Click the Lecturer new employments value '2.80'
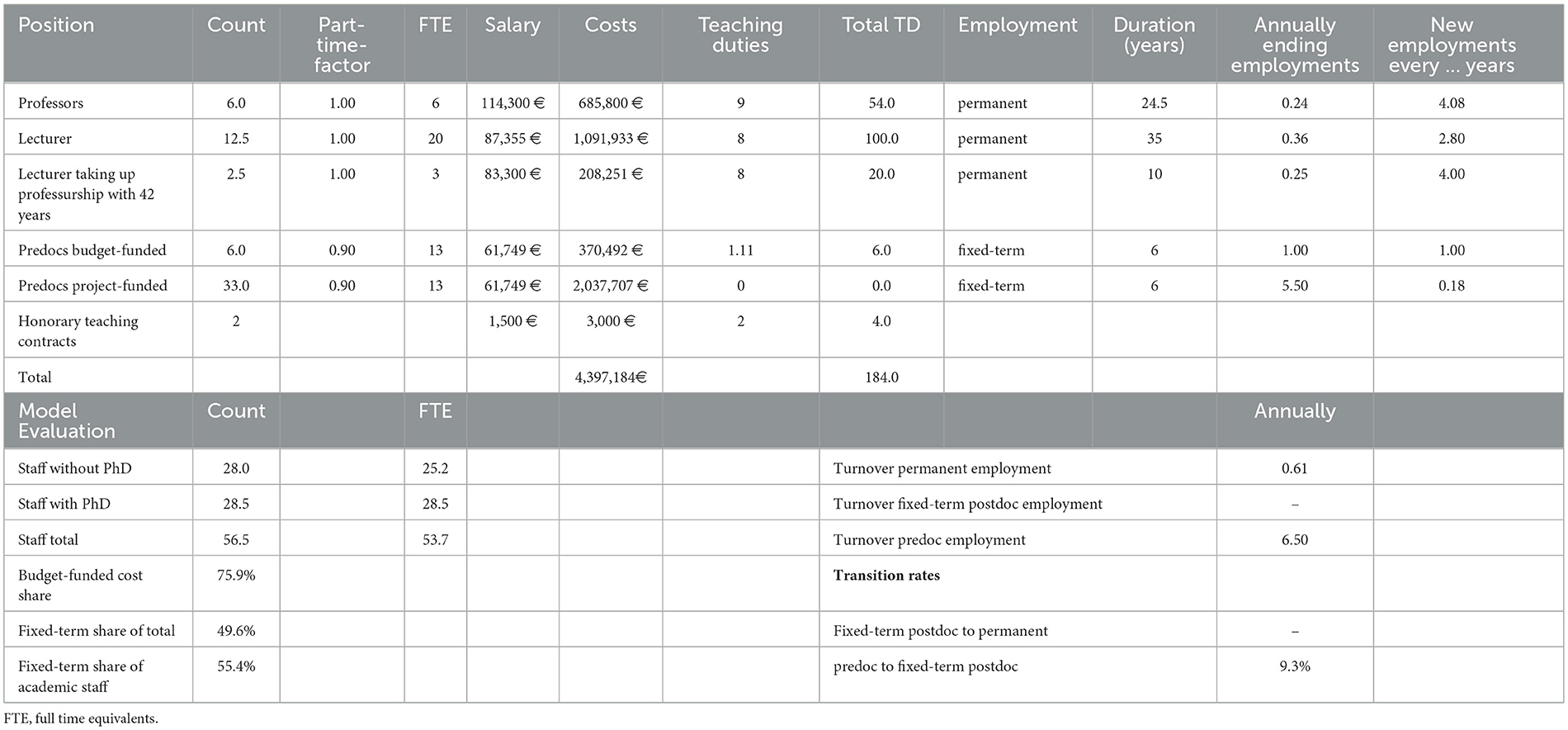Image resolution: width=1568 pixels, height=730 pixels. [1452, 139]
